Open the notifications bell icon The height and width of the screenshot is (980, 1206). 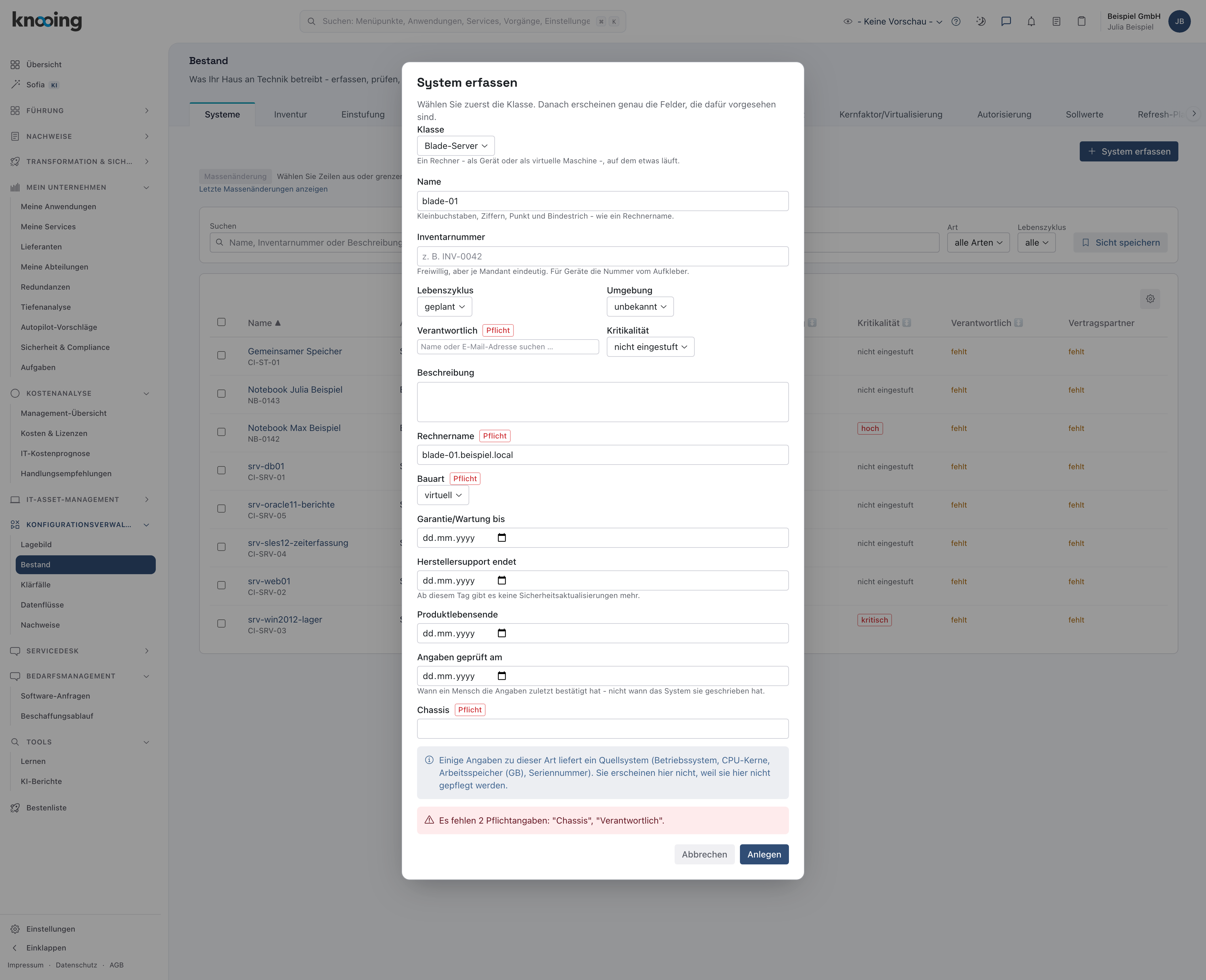pyautogui.click(x=1031, y=21)
